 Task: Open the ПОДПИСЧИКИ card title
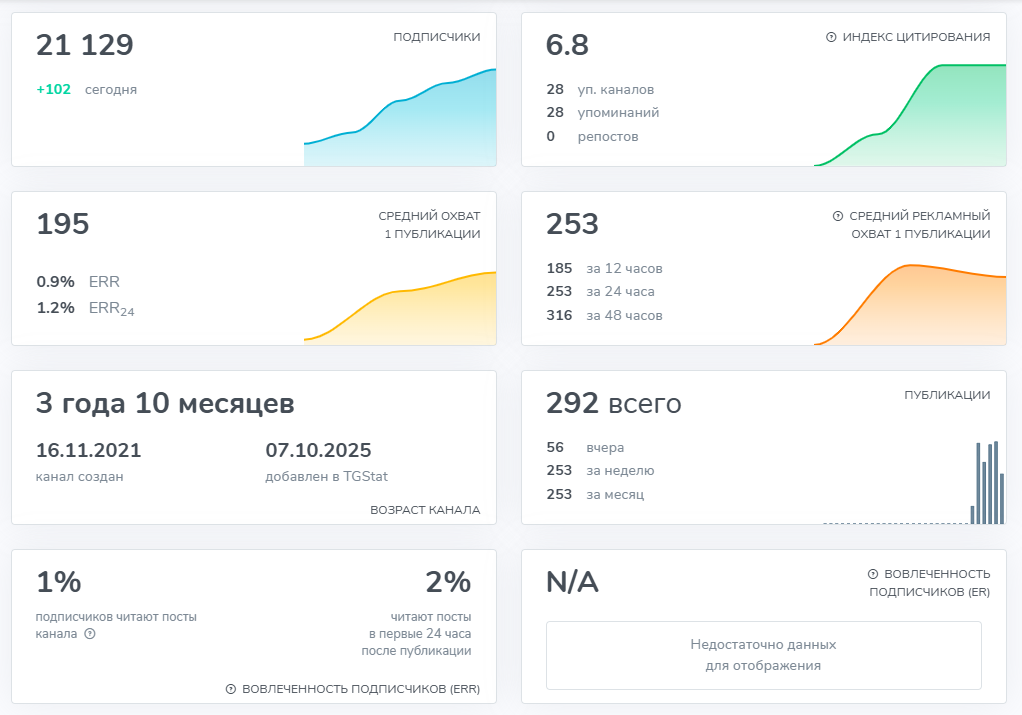[436, 37]
